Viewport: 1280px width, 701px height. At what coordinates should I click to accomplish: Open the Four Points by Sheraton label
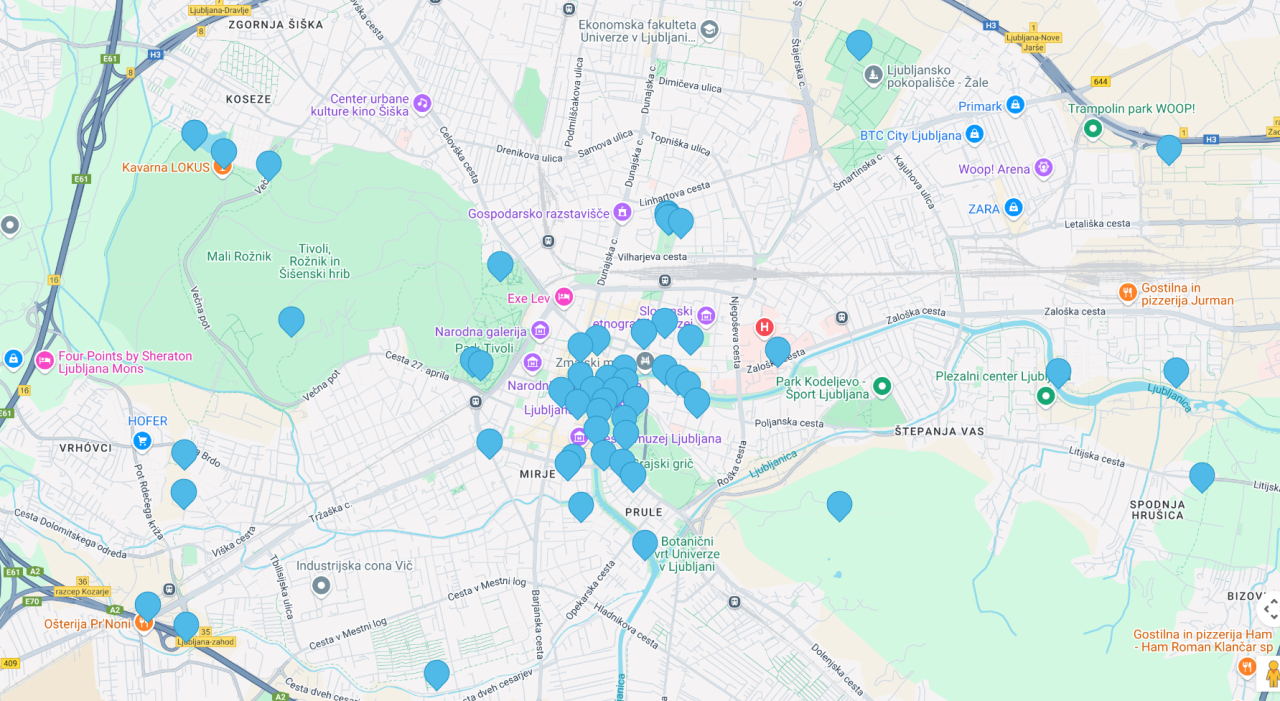pos(125,362)
